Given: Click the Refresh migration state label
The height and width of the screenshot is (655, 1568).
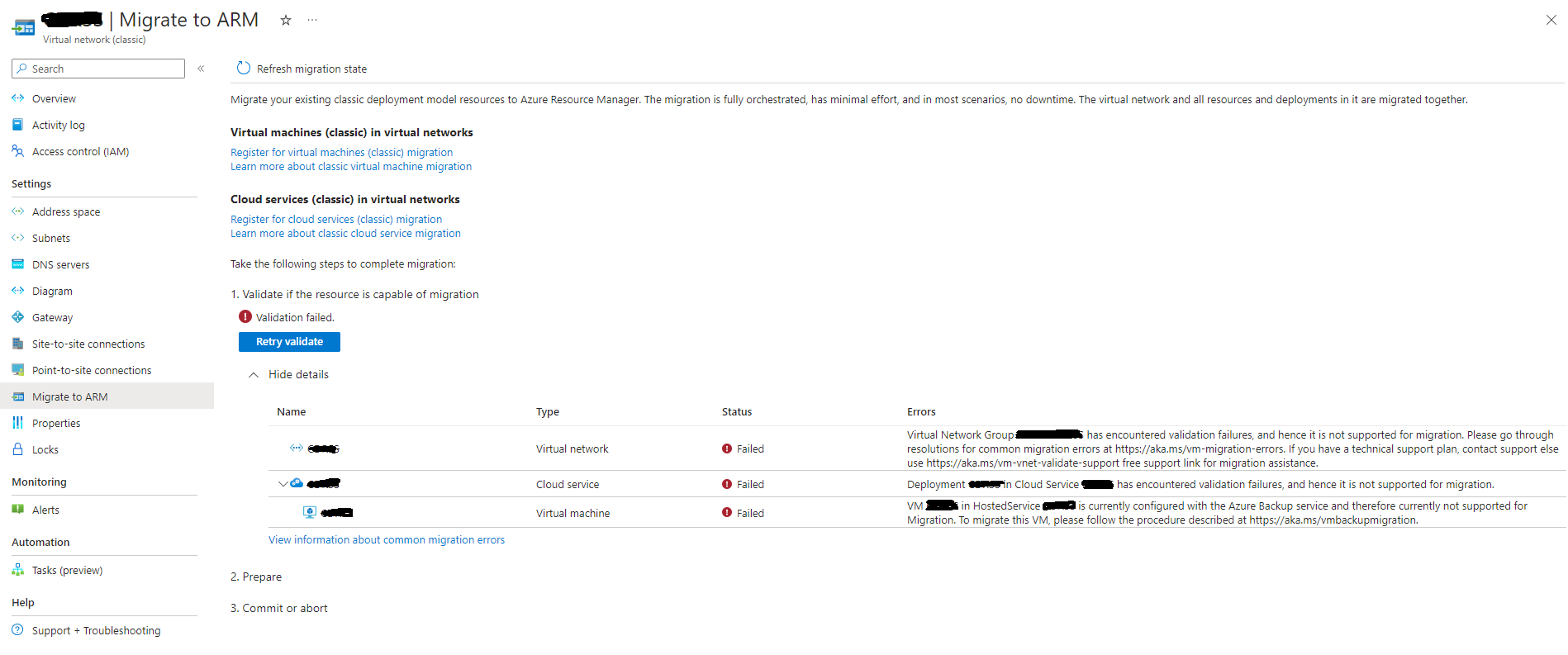Looking at the screenshot, I should click(x=311, y=69).
